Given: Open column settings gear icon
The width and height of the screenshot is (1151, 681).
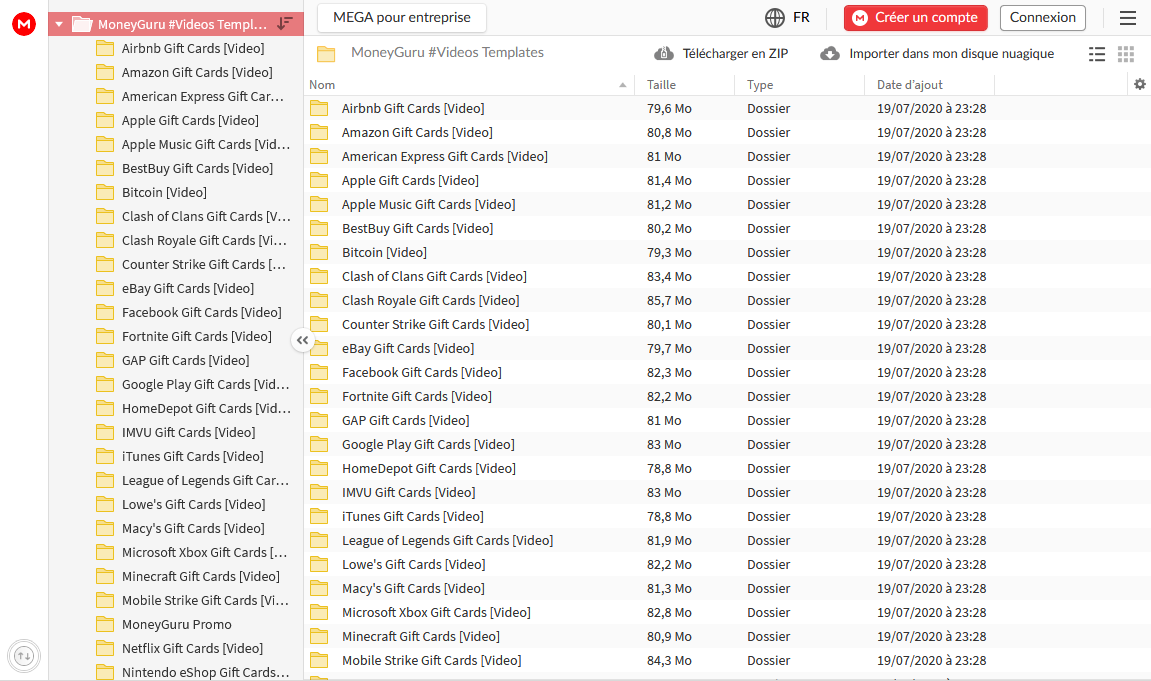Looking at the screenshot, I should (x=1139, y=84).
